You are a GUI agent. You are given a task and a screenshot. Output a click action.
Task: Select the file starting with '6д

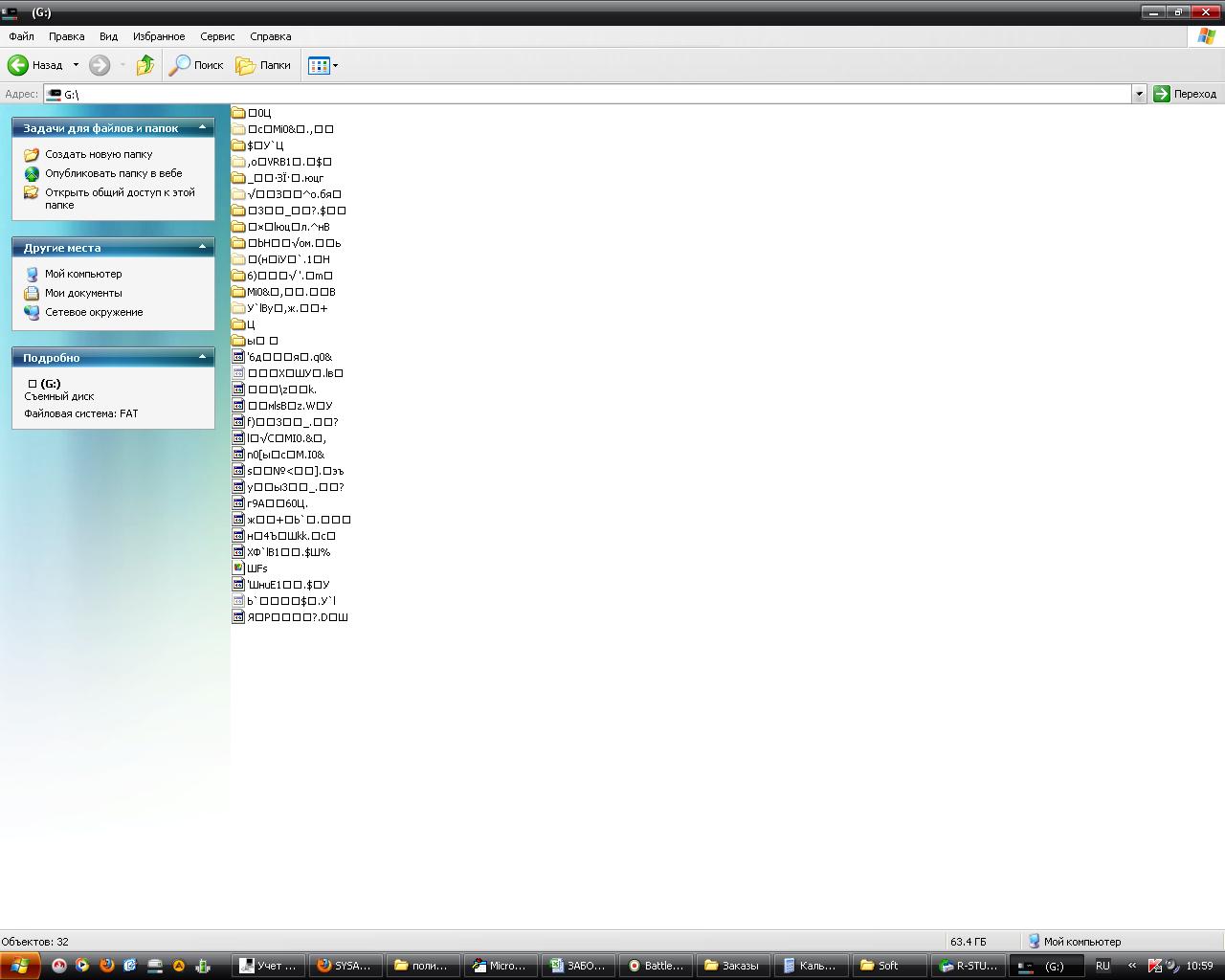pos(282,357)
